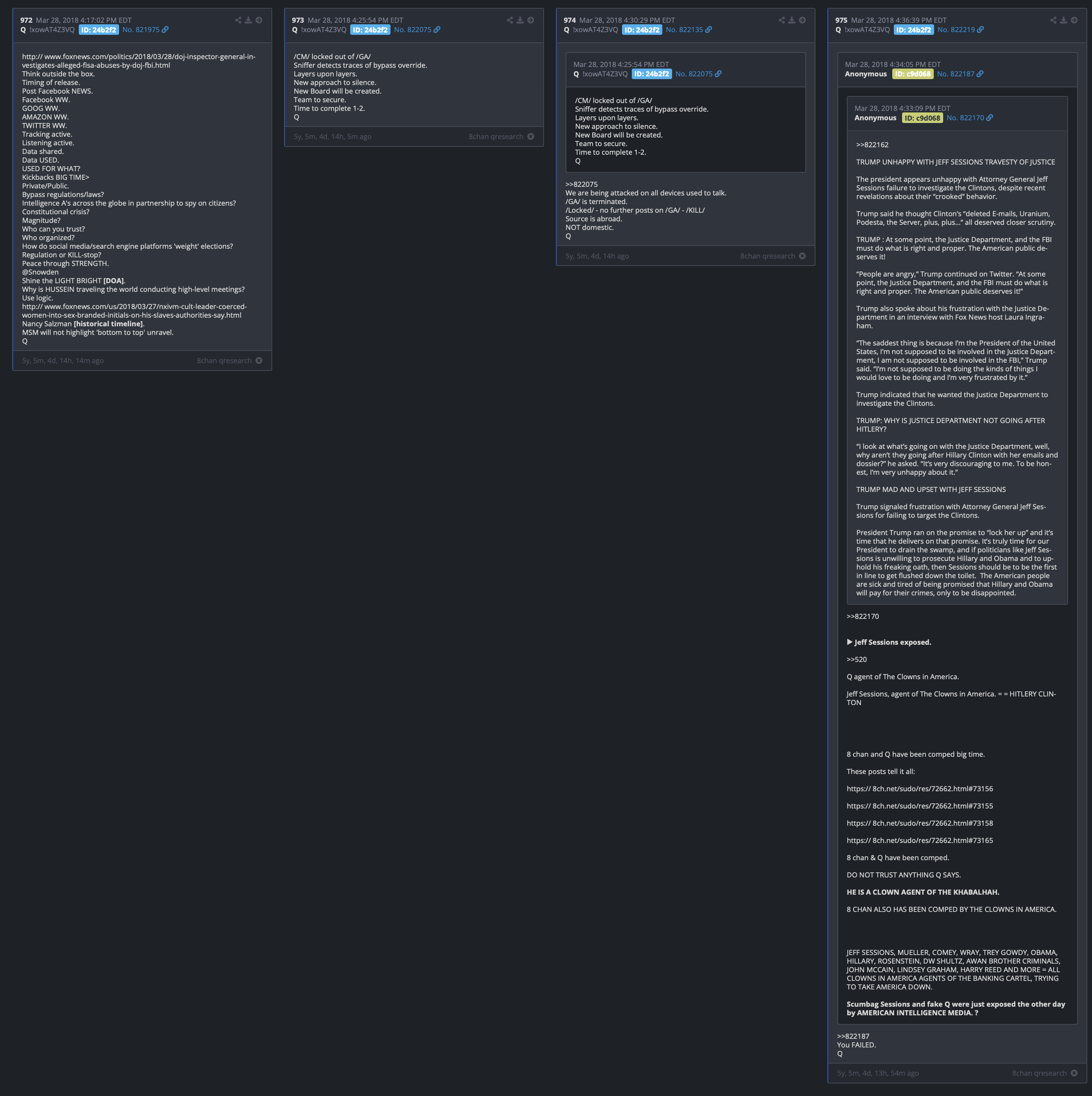Viewport: 1092px width, 1096px height.
Task: Open link No. 822219
Action: click(x=956, y=30)
